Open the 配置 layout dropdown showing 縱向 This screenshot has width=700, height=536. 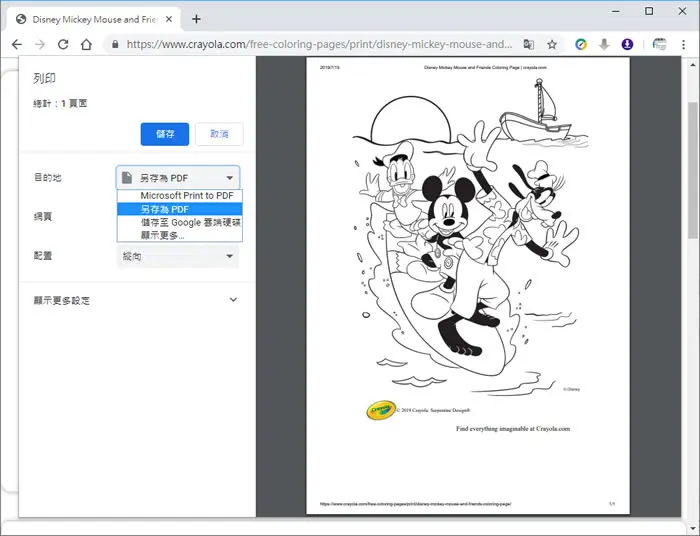178,256
